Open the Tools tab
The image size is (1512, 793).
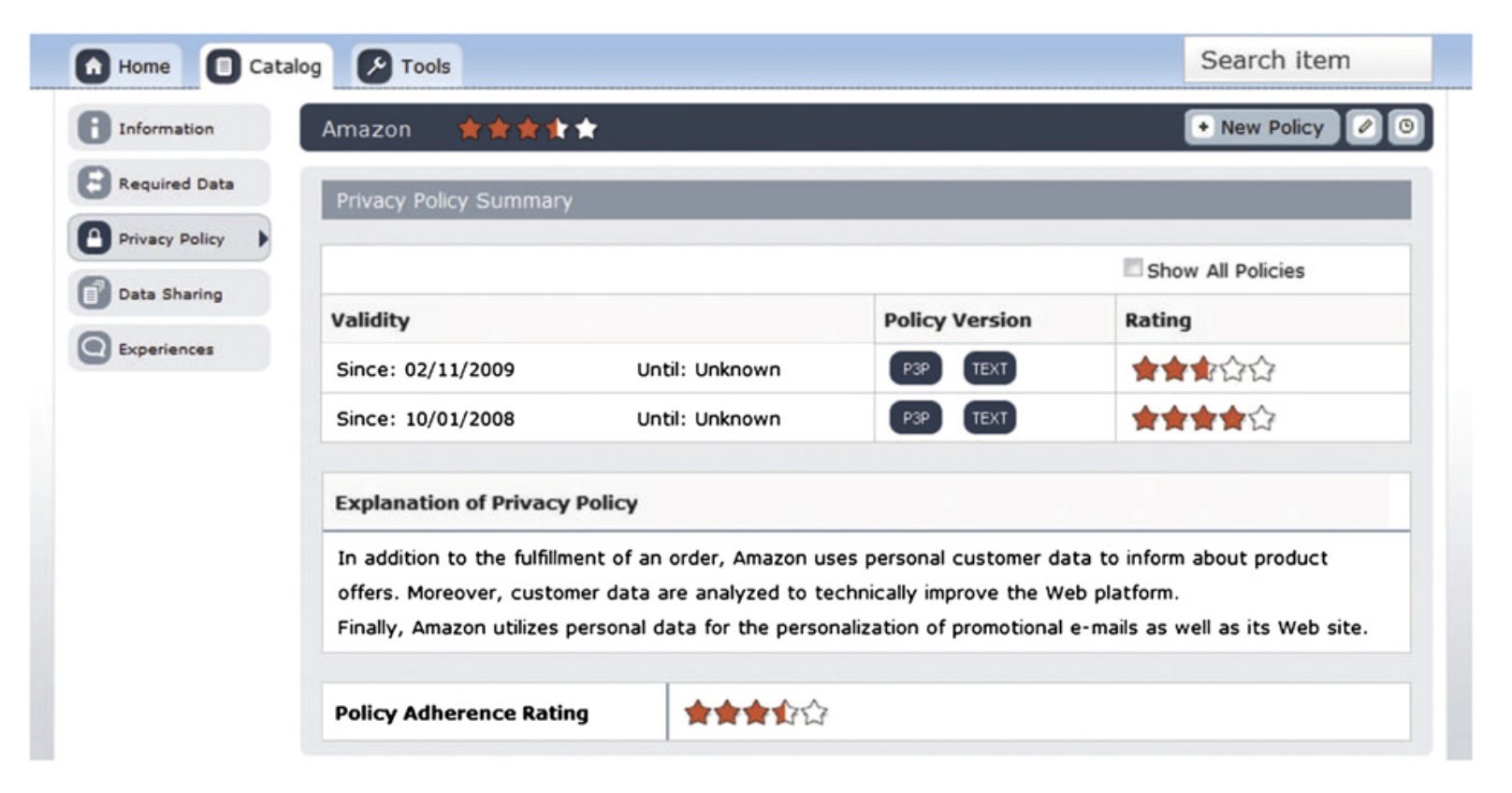pyautogui.click(x=407, y=66)
